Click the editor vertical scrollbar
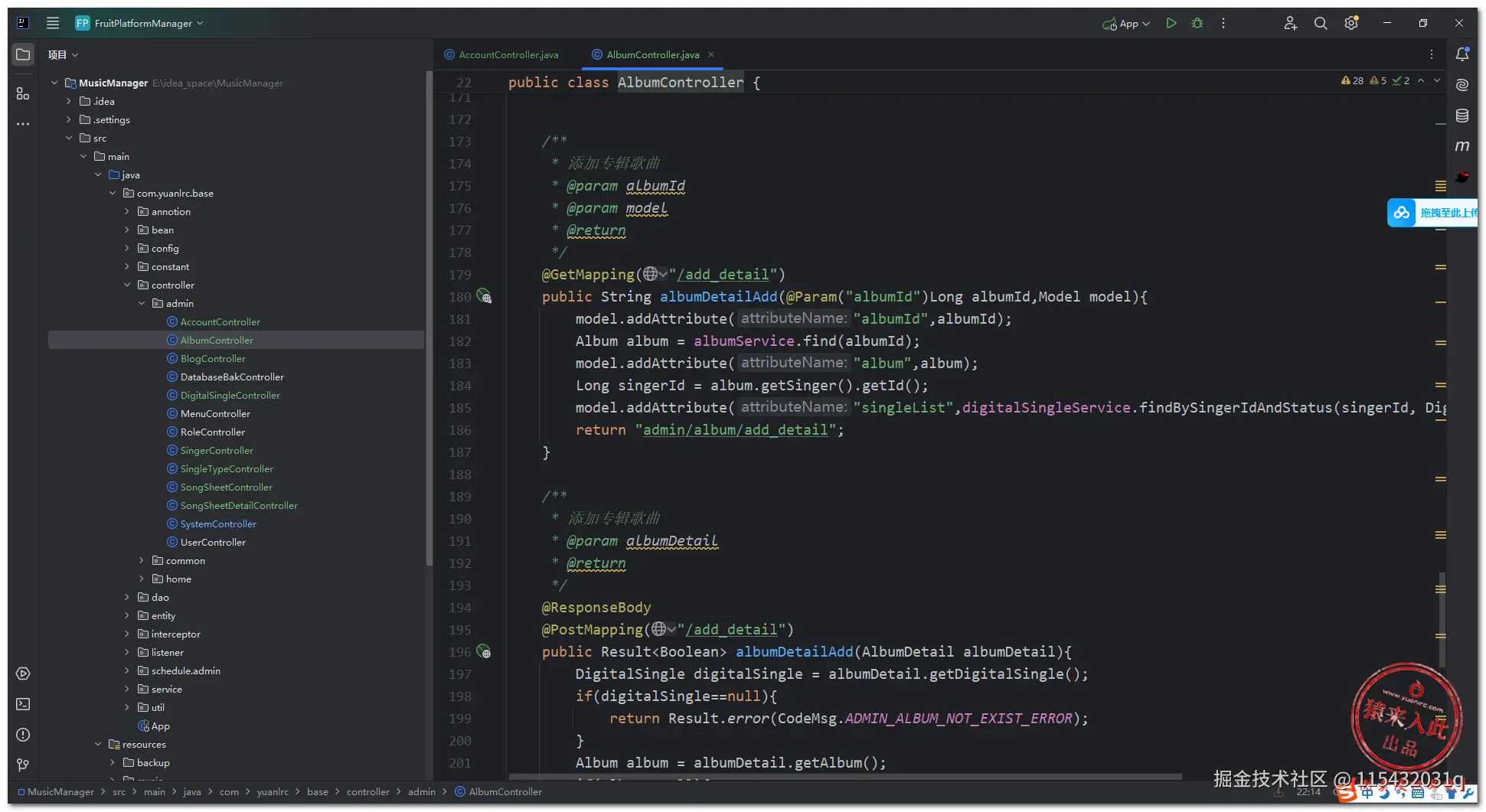 point(1442,620)
